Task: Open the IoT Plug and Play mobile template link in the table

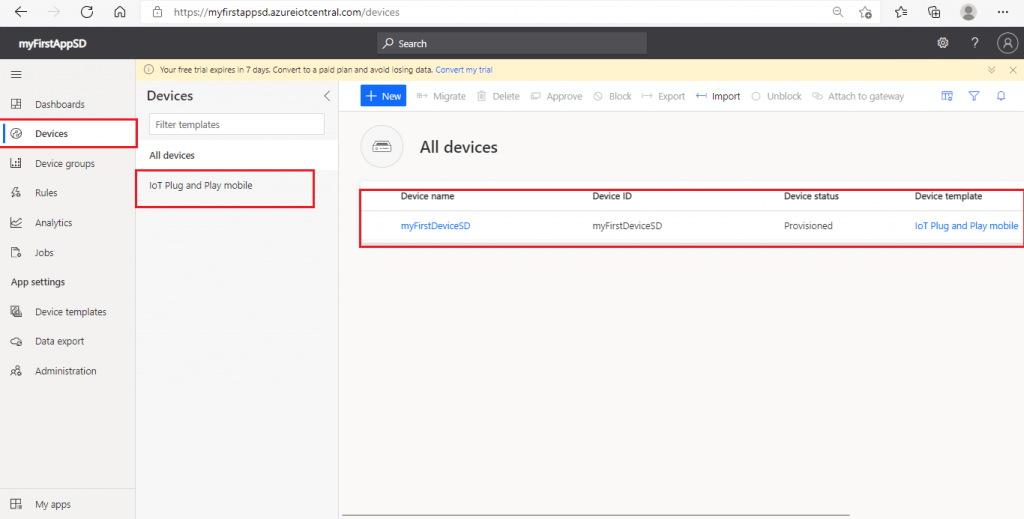Action: (x=966, y=226)
